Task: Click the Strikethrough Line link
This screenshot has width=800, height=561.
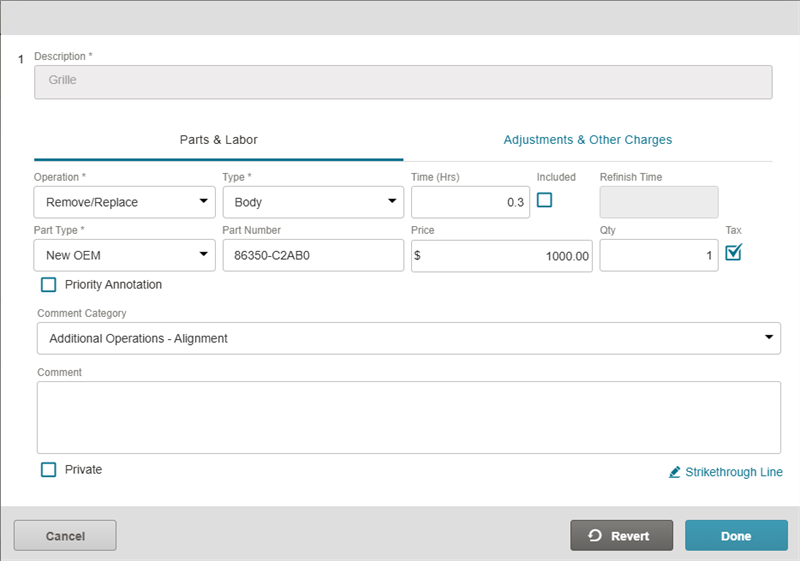Action: (x=733, y=472)
